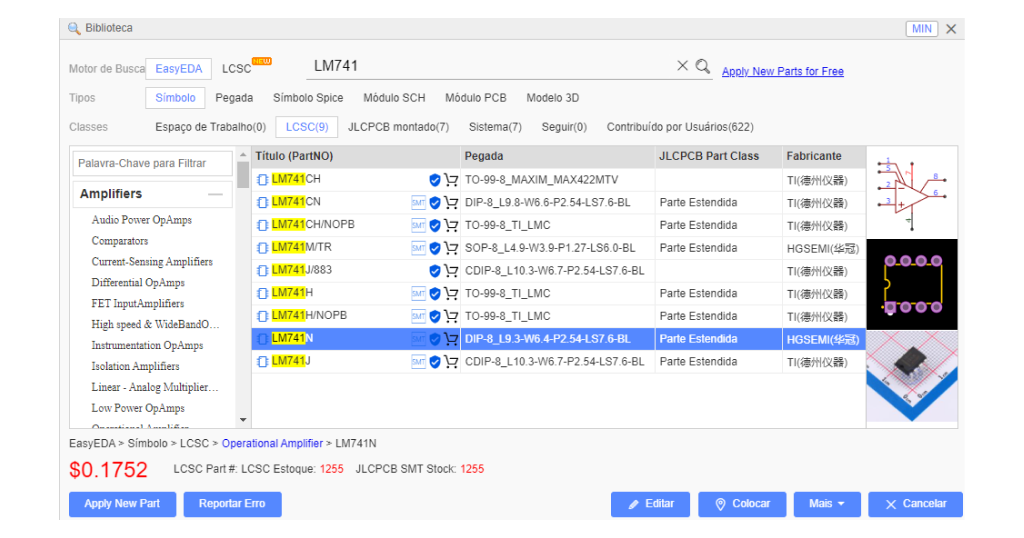1024x538 pixels.
Task: Select the Comparators category
Action: click(120, 241)
